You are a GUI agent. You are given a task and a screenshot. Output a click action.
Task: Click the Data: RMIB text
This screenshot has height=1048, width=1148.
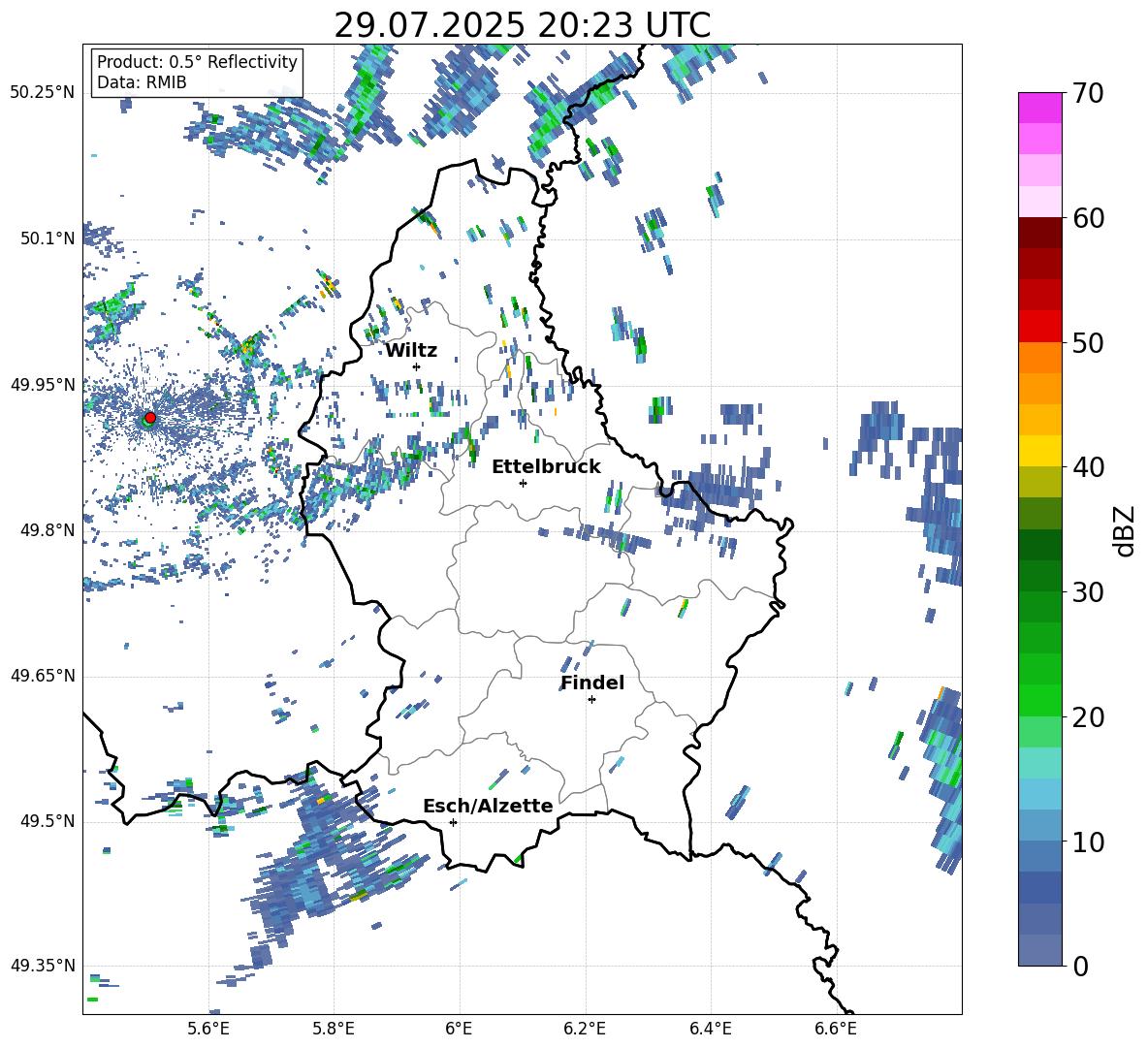pyautogui.click(x=142, y=82)
